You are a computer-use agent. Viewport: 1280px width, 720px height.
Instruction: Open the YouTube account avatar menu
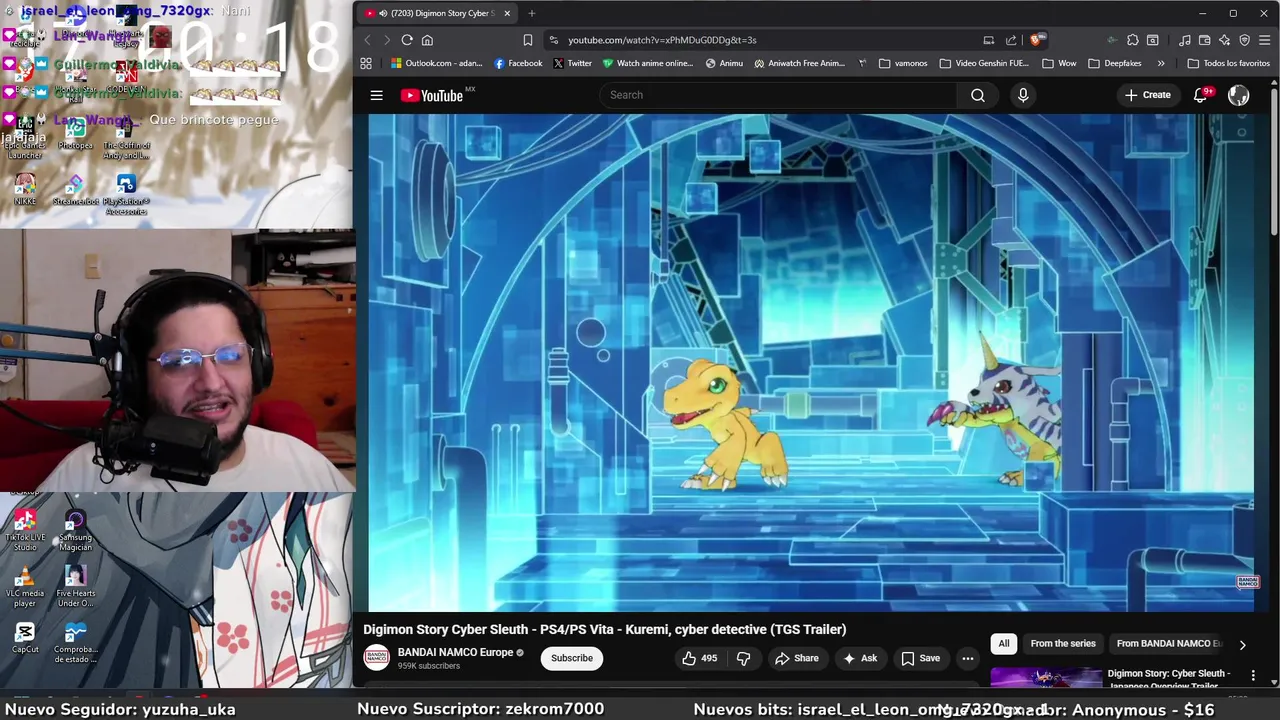coord(1239,95)
